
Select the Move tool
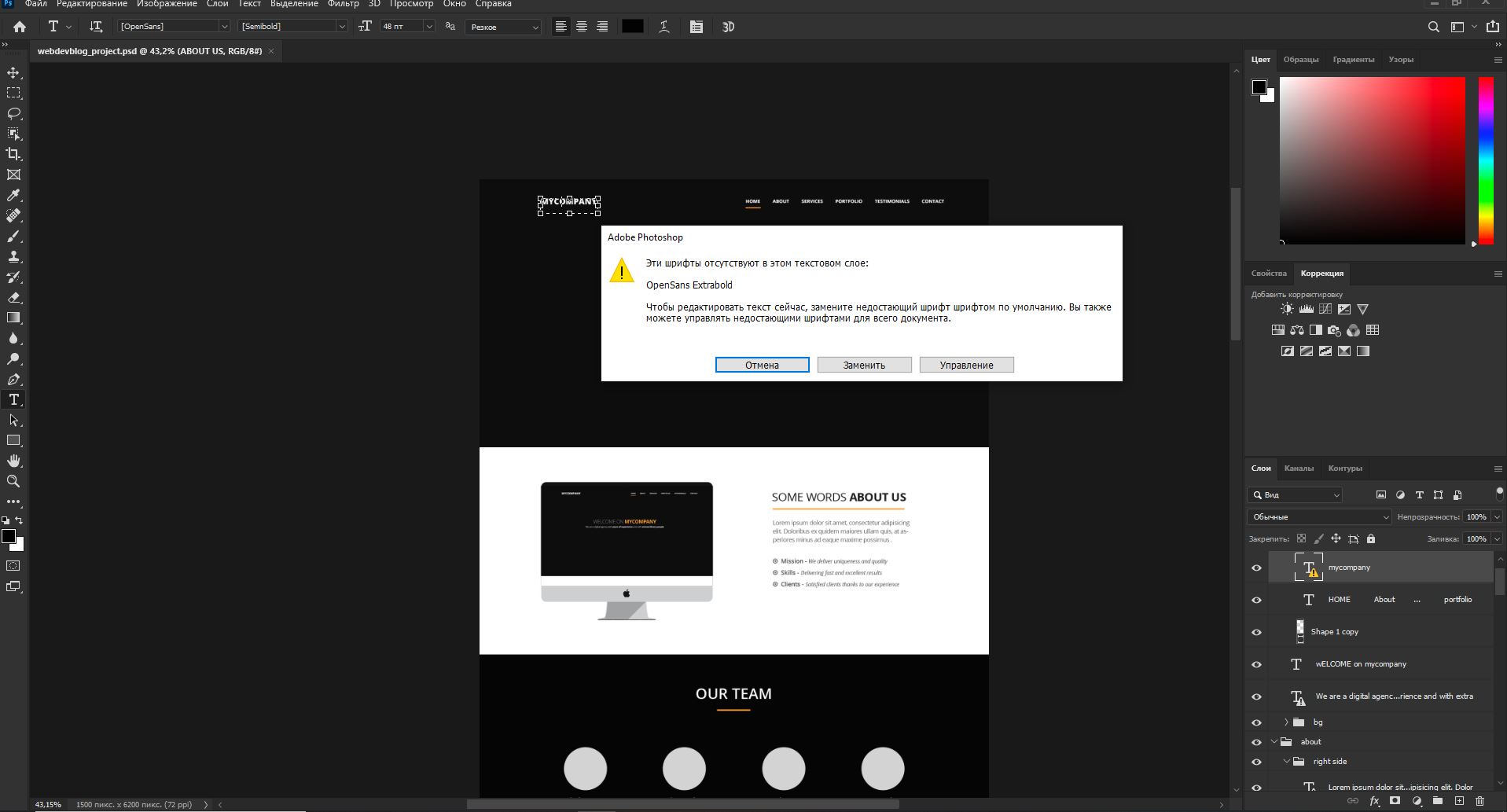click(x=13, y=72)
